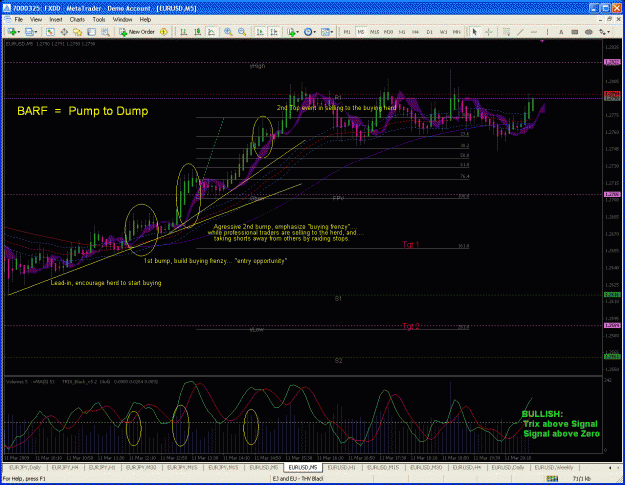Set timeframe to H4
Image resolution: width=625 pixels, height=485 pixels.
(x=416, y=32)
